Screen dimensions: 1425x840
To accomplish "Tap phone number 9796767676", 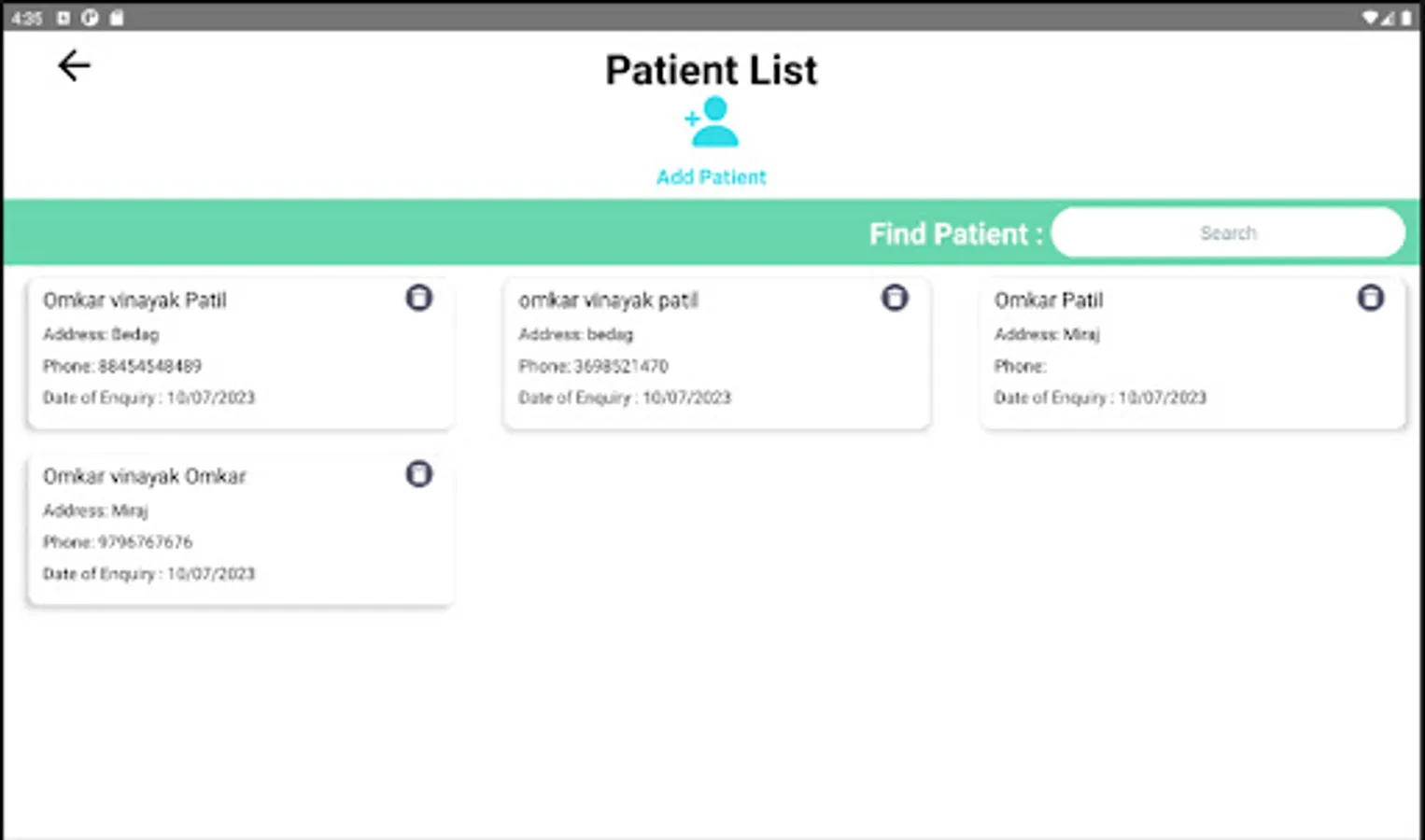I will pyautogui.click(x=145, y=542).
